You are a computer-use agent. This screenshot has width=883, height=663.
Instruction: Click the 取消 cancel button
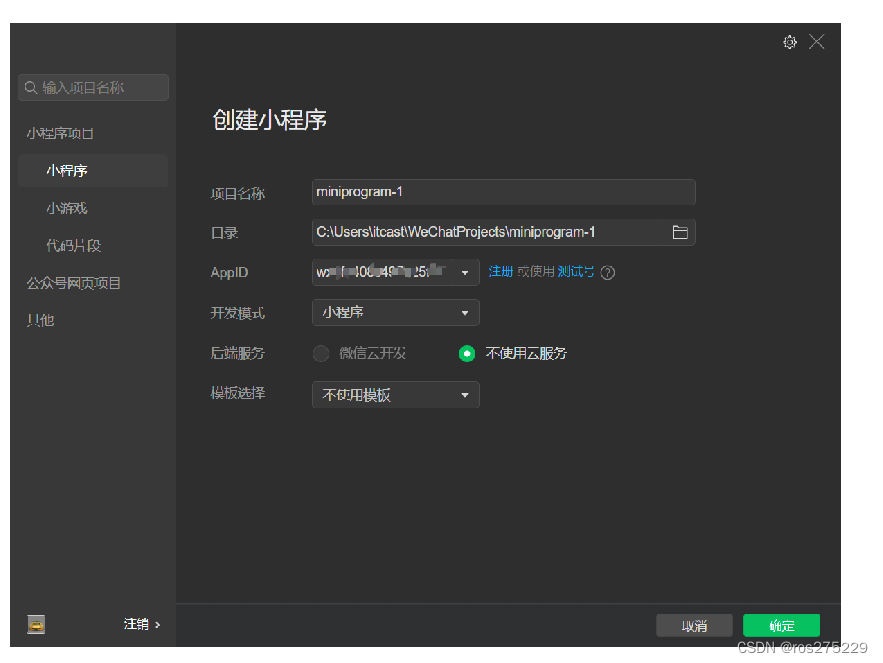click(694, 624)
